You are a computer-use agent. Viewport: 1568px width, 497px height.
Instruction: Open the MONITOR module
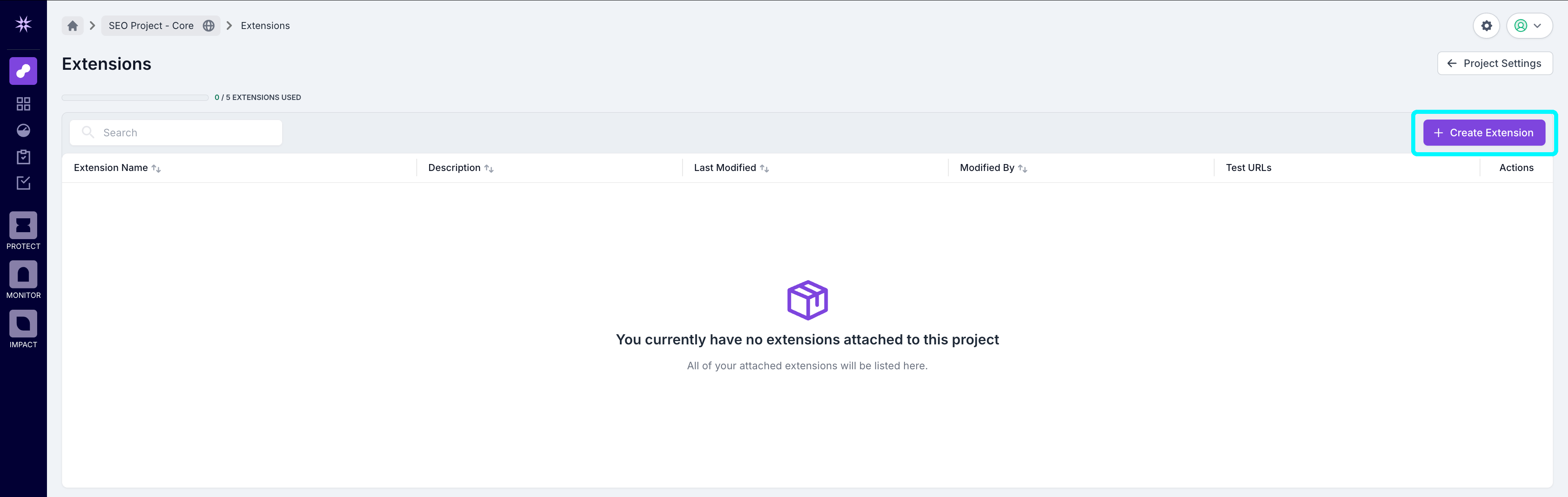click(x=23, y=280)
